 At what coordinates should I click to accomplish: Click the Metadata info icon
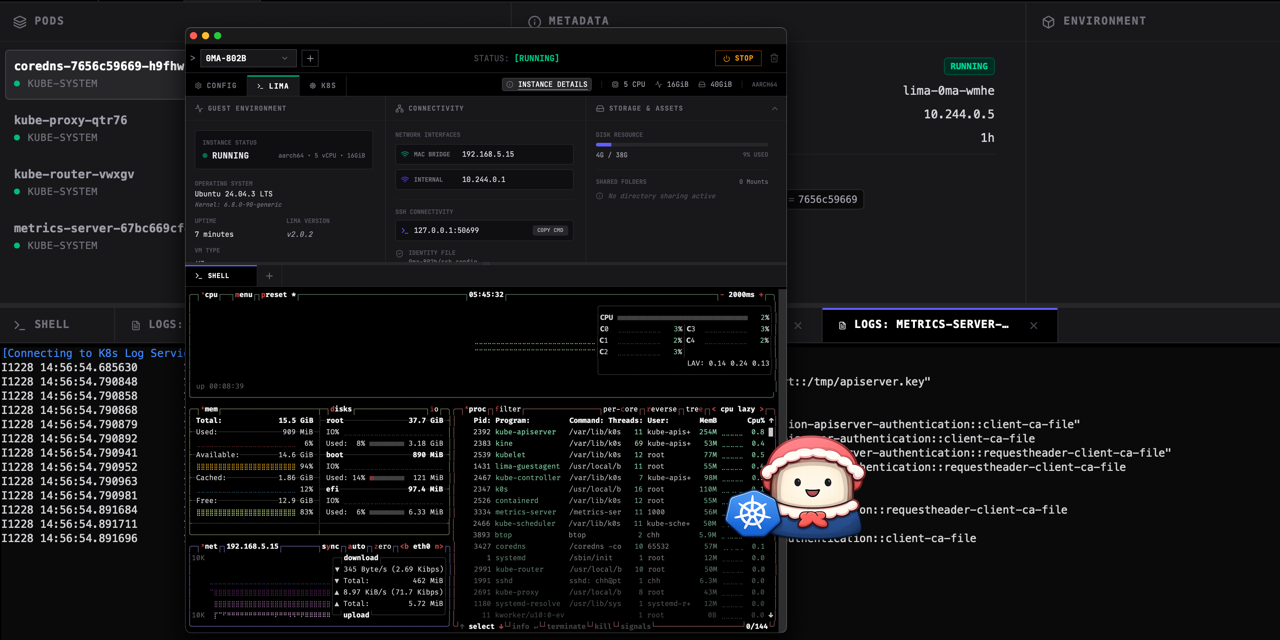(x=534, y=22)
